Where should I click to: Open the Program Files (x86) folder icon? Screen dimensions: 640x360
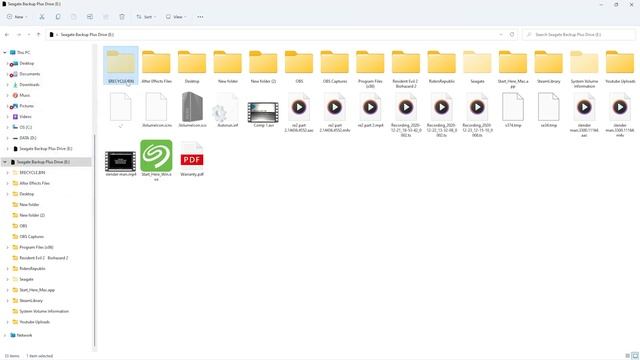point(370,62)
